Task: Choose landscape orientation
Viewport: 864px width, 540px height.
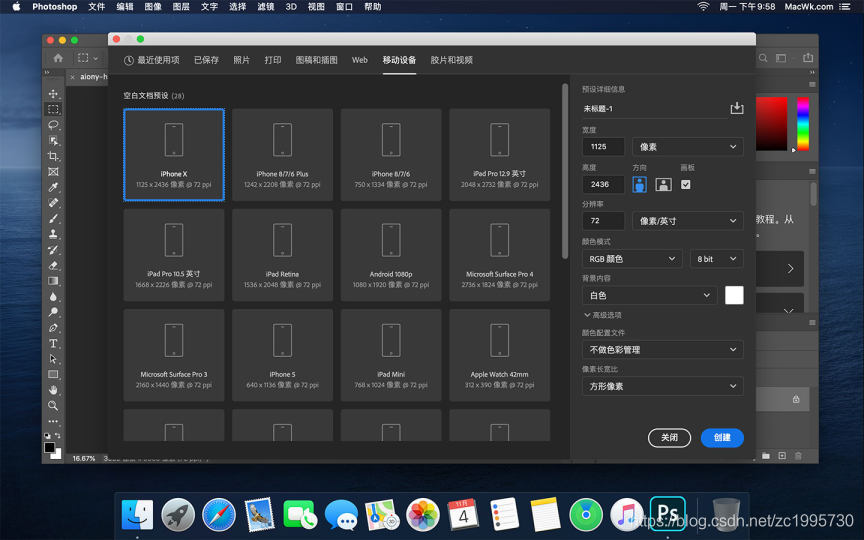Action: 663,185
